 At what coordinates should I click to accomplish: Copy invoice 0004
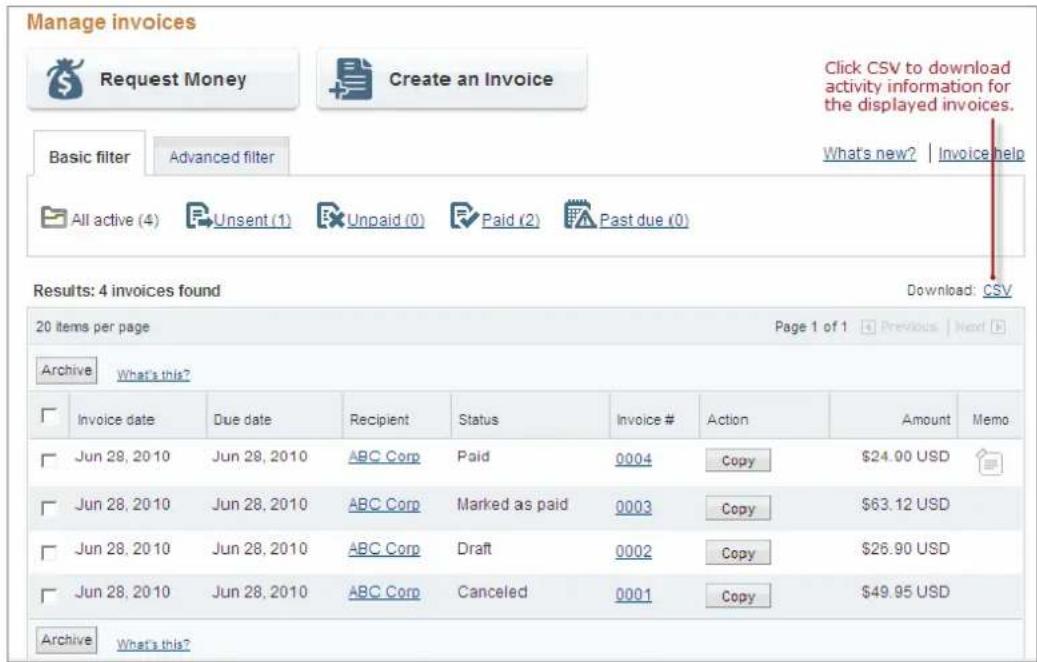(738, 461)
